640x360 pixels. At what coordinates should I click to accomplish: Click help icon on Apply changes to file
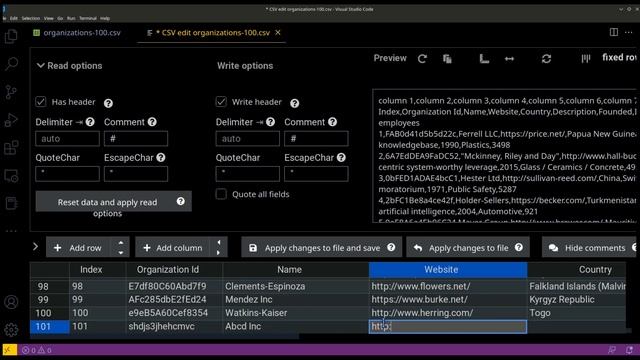518,247
